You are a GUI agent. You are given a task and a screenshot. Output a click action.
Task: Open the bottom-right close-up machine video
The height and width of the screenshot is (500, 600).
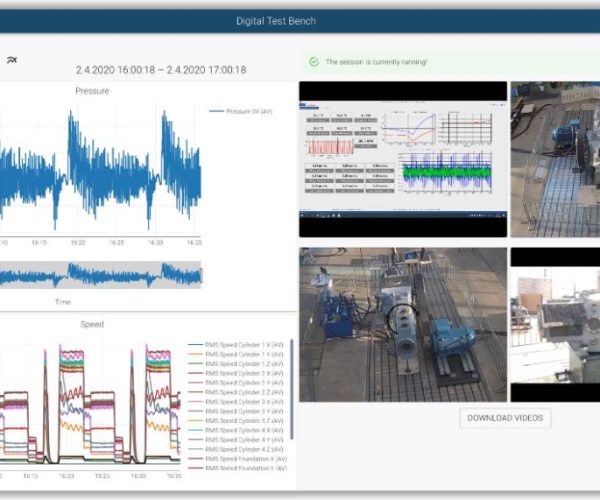[555, 324]
